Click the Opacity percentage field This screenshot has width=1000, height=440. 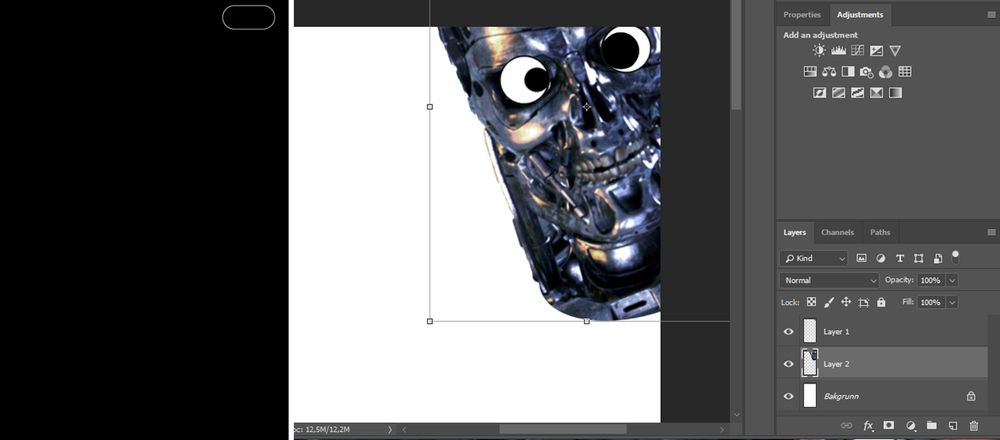(x=931, y=280)
